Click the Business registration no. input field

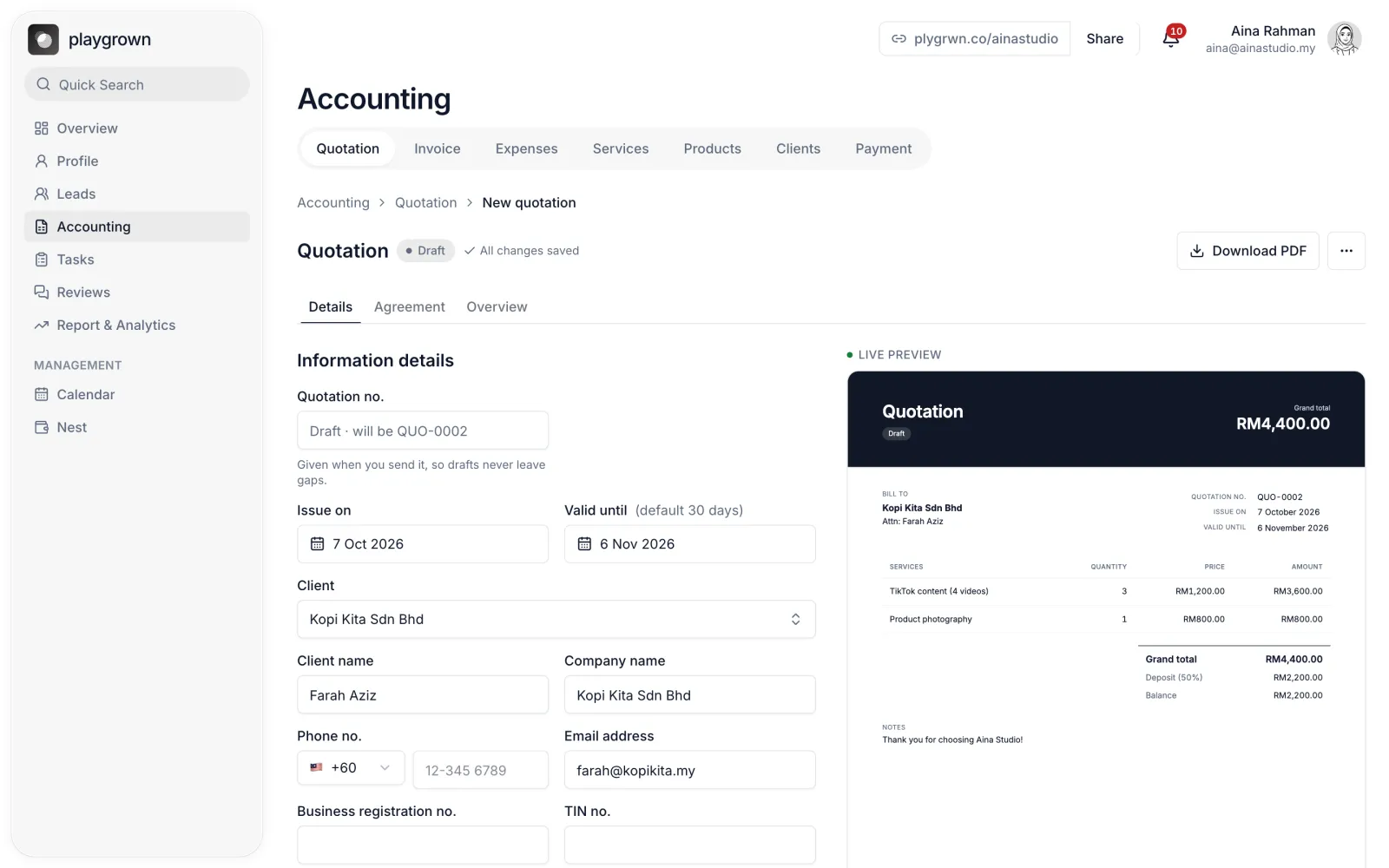(x=423, y=845)
